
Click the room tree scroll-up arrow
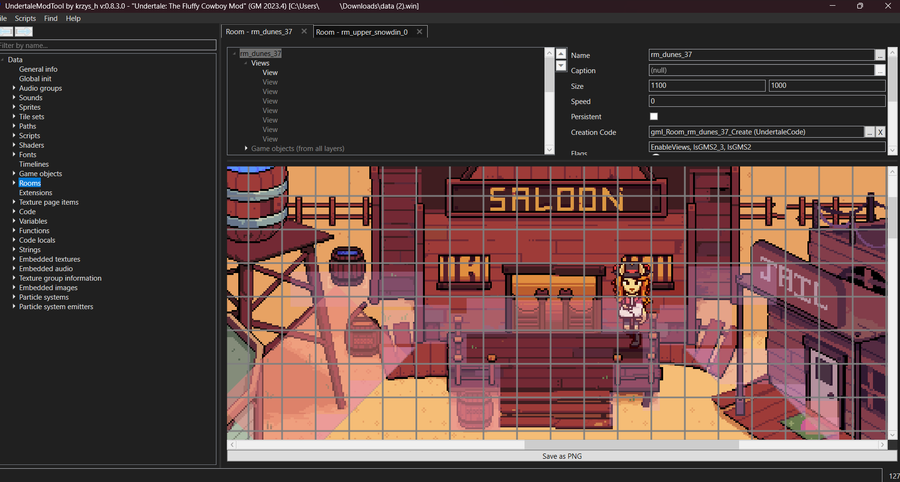(x=549, y=53)
